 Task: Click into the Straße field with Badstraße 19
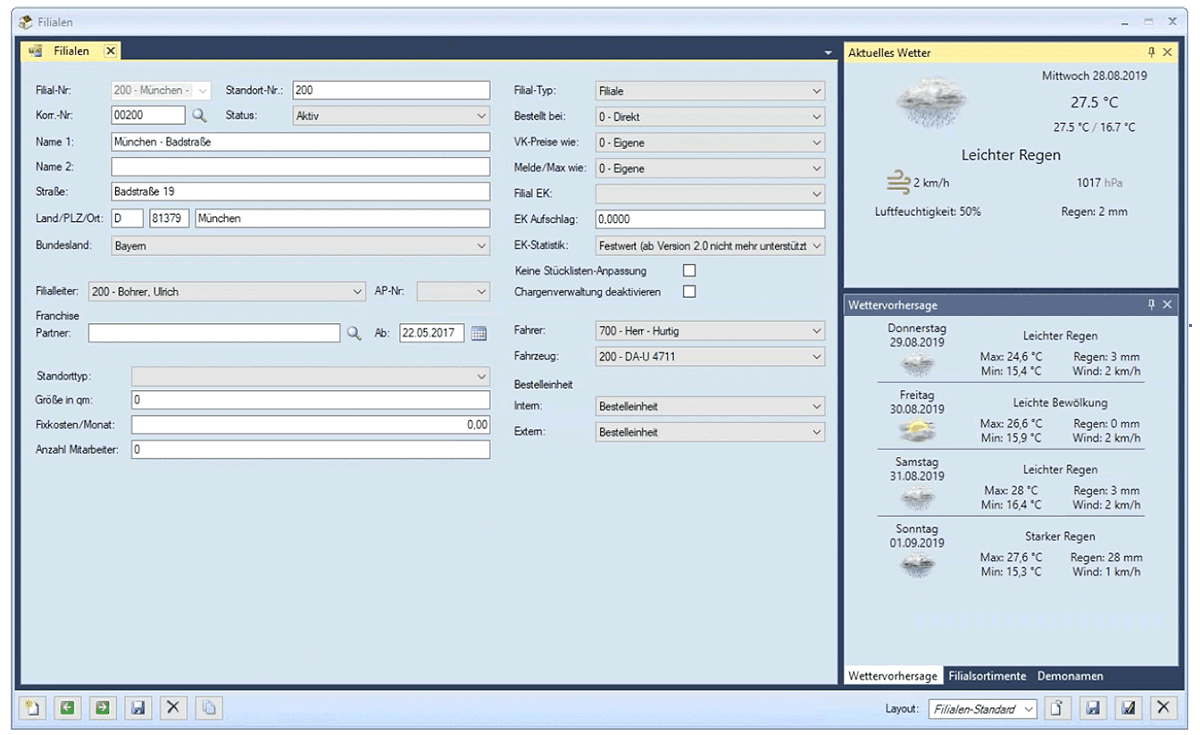(300, 192)
